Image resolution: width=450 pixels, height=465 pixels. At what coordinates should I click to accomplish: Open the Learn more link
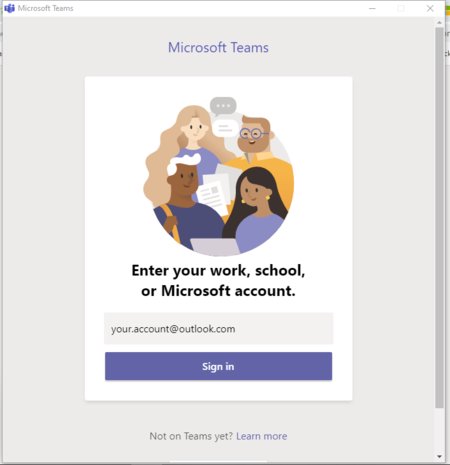[262, 436]
